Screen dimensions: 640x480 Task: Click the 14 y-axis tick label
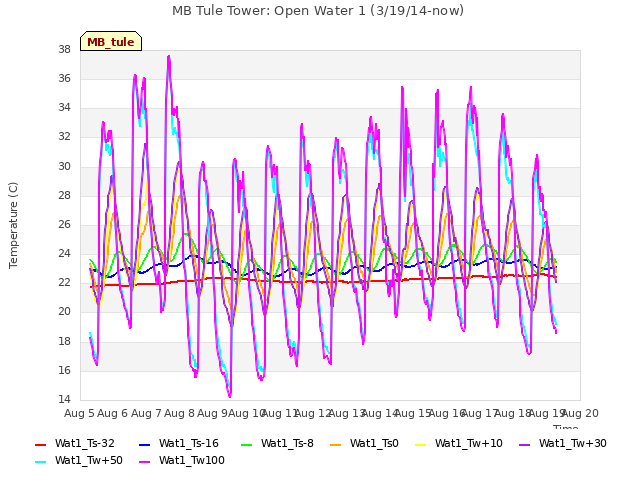(x=64, y=399)
